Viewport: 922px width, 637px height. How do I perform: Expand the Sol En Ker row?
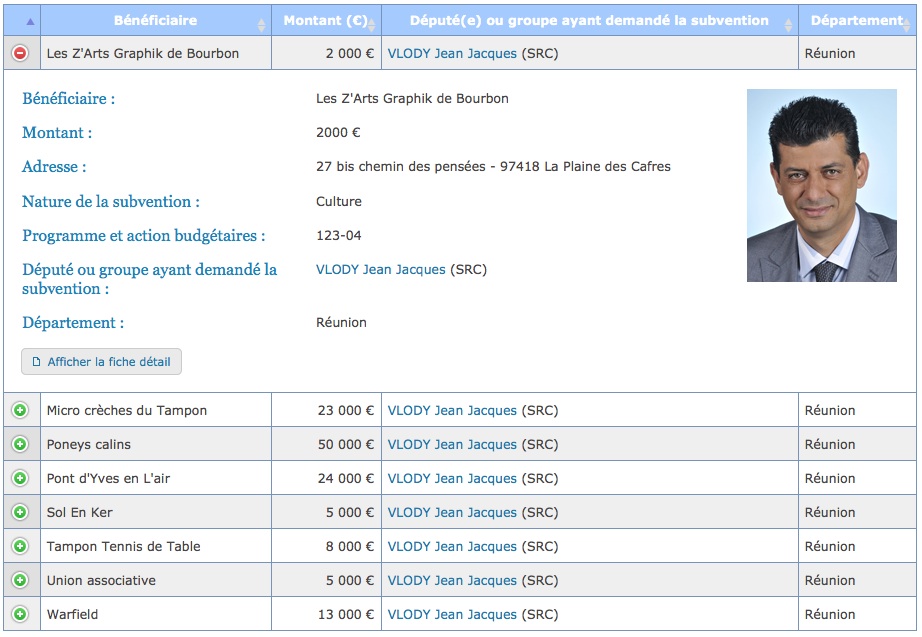20,512
